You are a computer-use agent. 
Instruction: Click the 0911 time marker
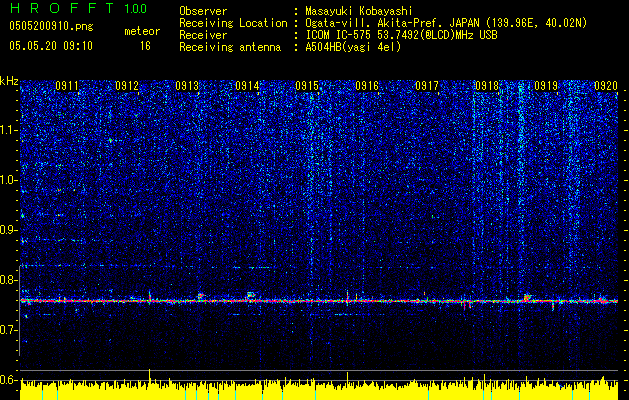[x=67, y=86]
